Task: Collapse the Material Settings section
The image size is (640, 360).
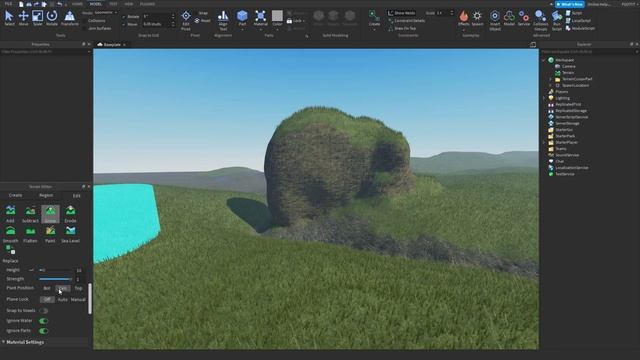Action: [3, 342]
